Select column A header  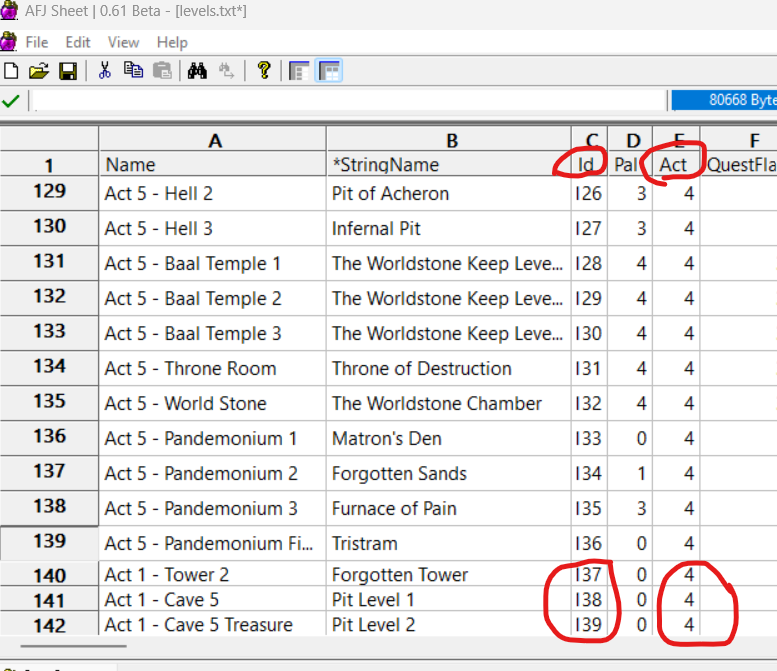coord(213,140)
